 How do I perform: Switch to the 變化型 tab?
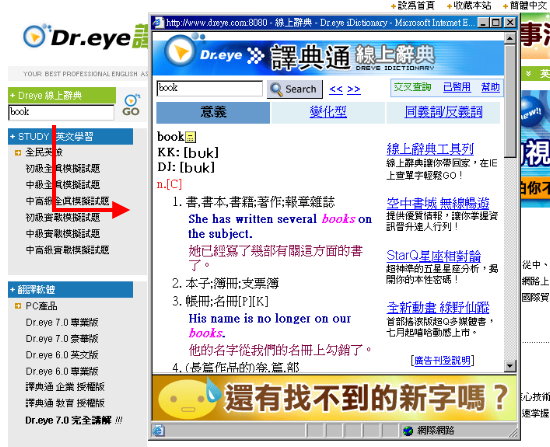[328, 112]
